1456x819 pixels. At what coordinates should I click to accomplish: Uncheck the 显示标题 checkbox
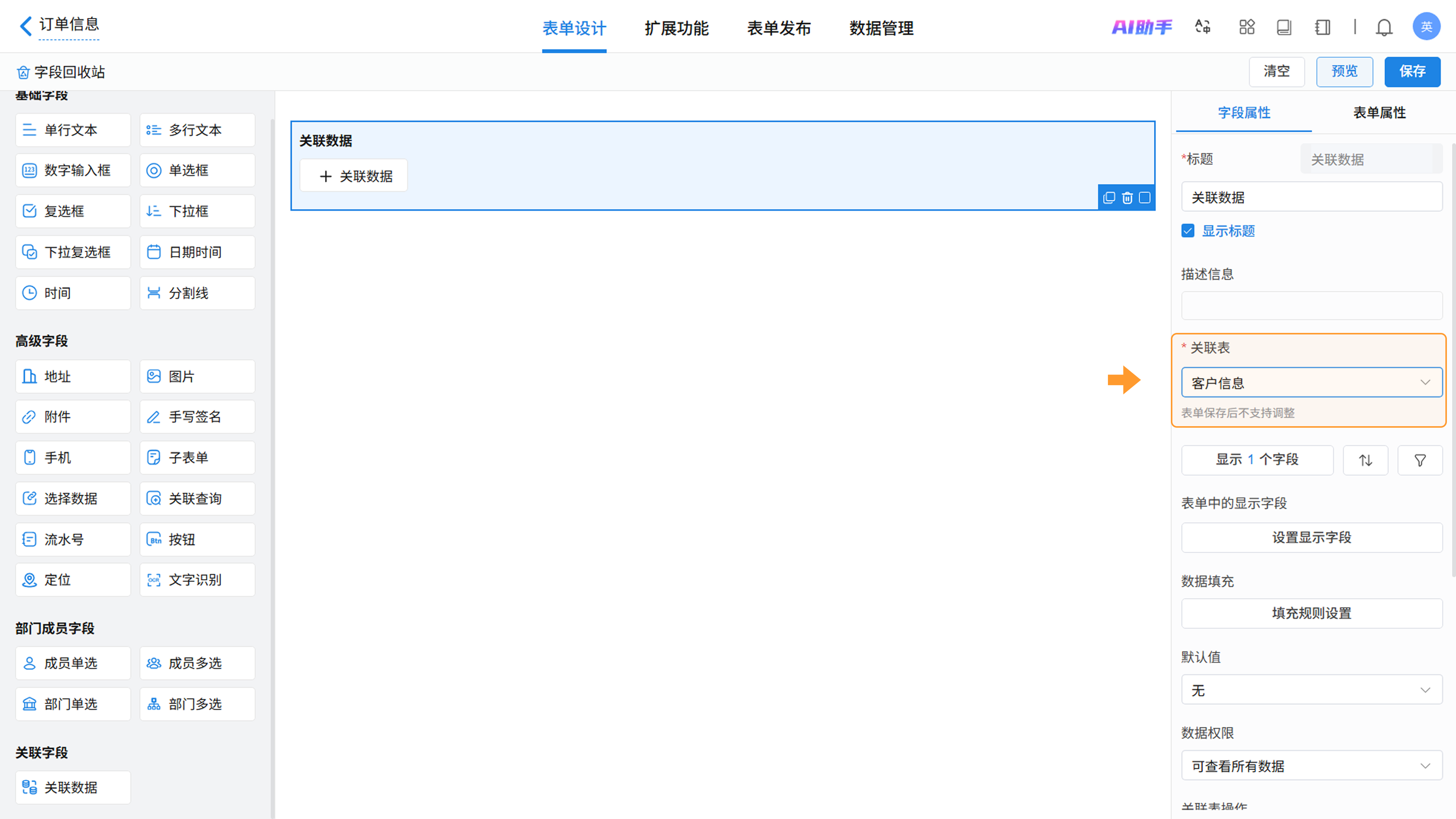pos(1188,231)
